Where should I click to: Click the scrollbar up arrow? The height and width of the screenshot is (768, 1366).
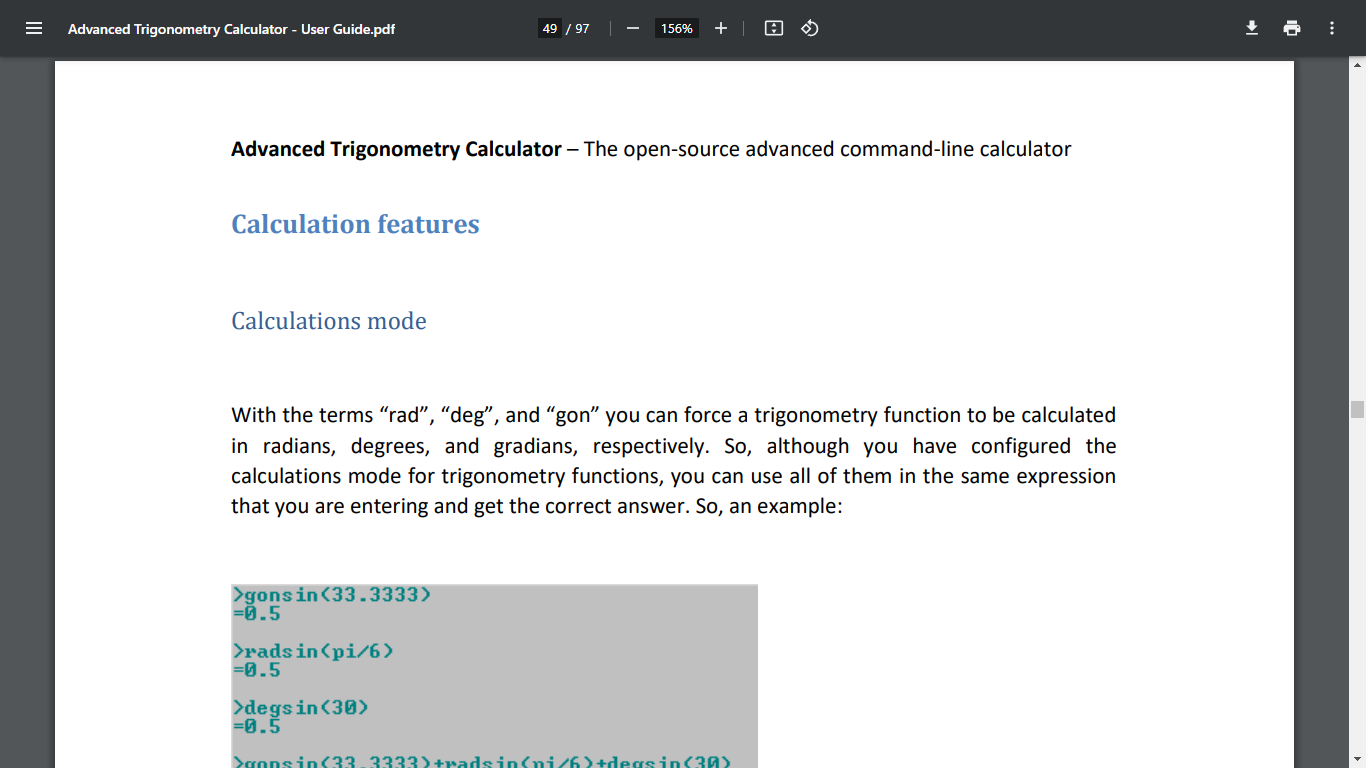[1357, 66]
